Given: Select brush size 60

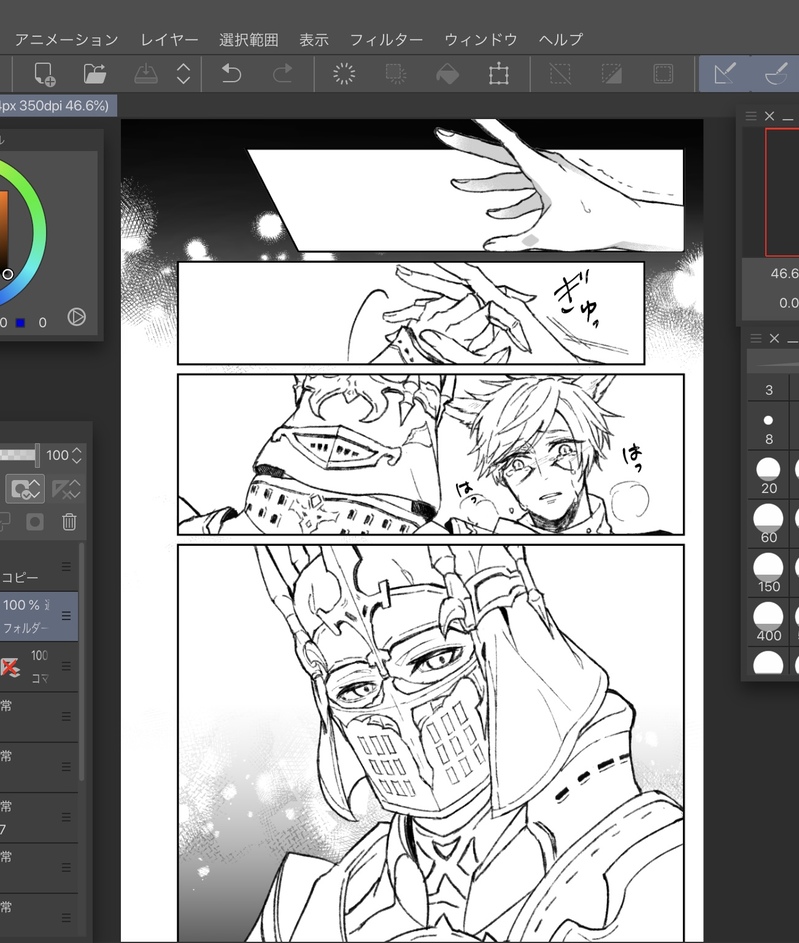Looking at the screenshot, I should click(x=768, y=524).
